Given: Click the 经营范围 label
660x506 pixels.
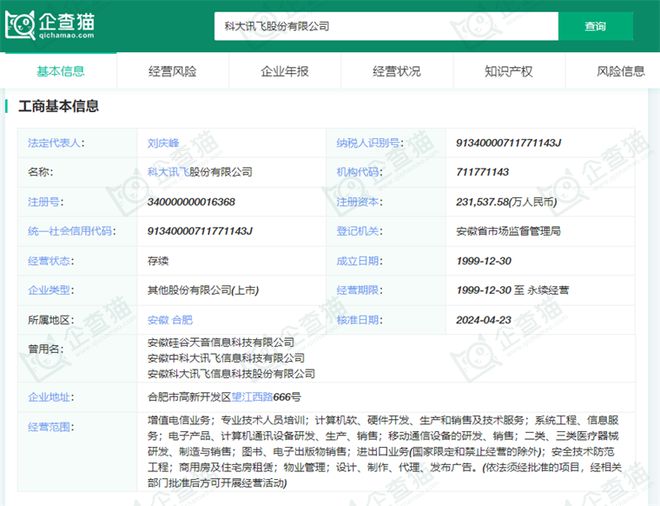Looking at the screenshot, I should click(x=51, y=427).
